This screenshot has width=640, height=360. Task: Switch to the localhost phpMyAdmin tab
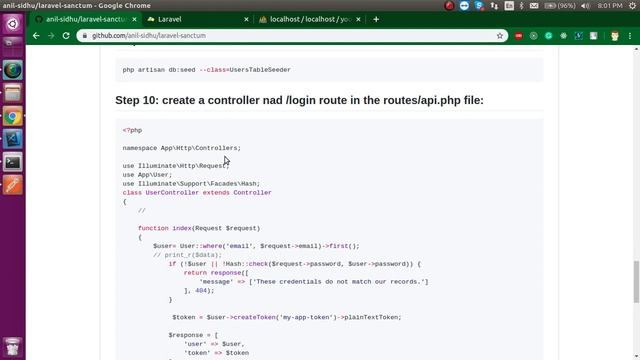(x=310, y=19)
